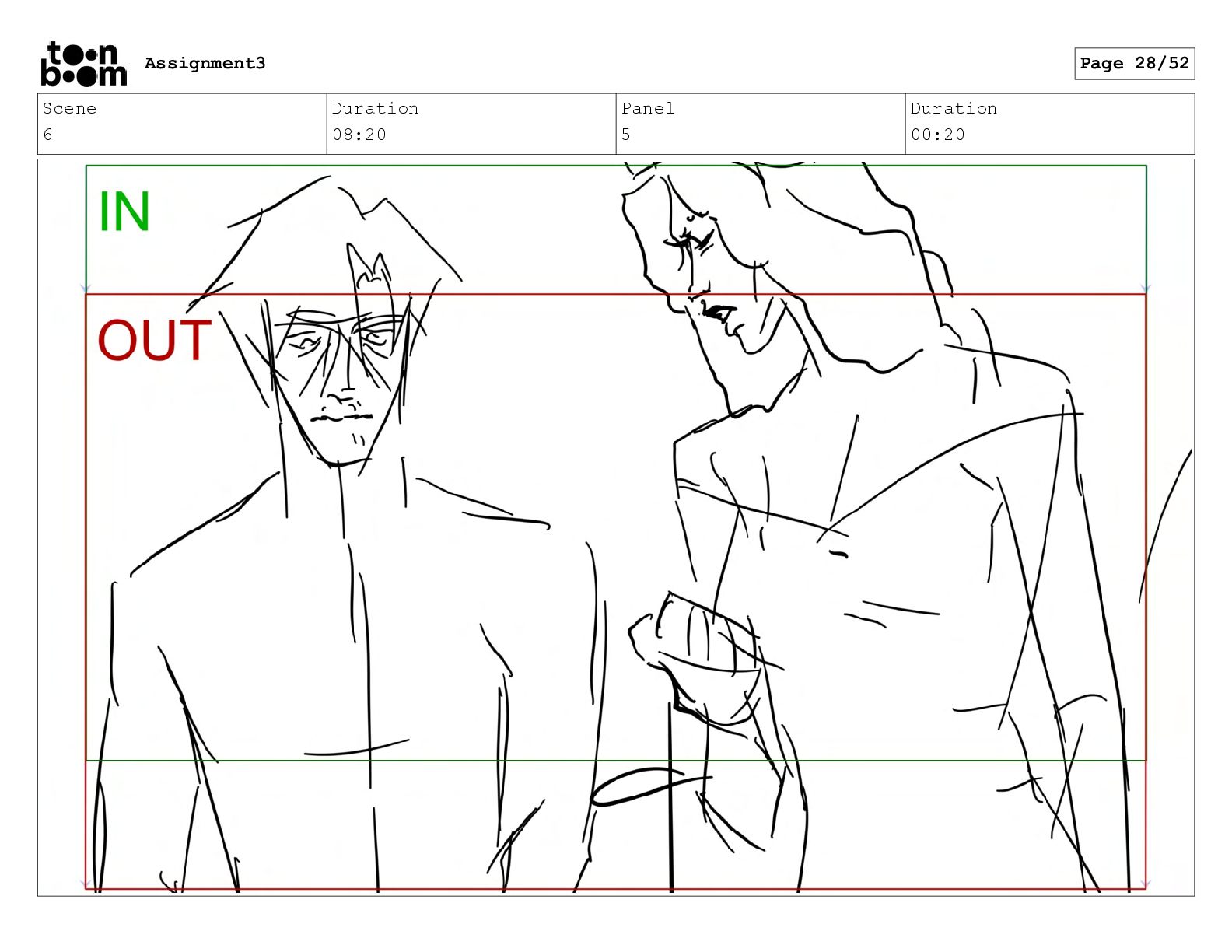
Task: Select the scene number 6
Action: pos(48,135)
